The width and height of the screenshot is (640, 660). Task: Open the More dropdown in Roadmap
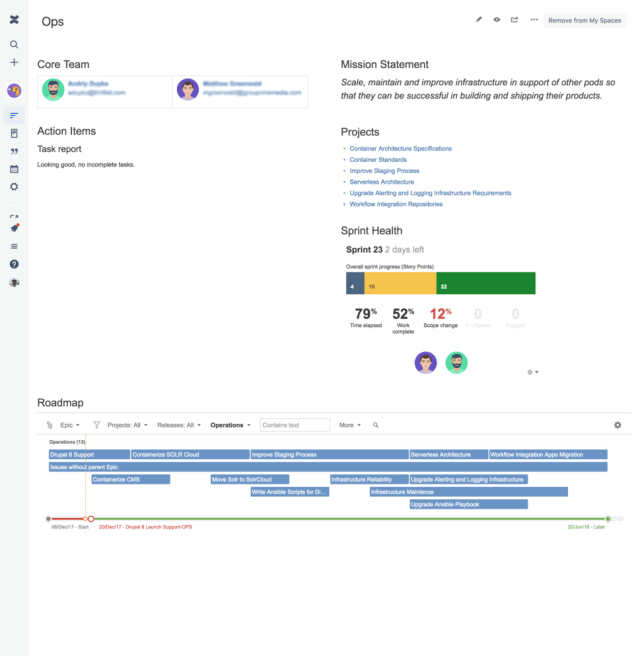[350, 425]
